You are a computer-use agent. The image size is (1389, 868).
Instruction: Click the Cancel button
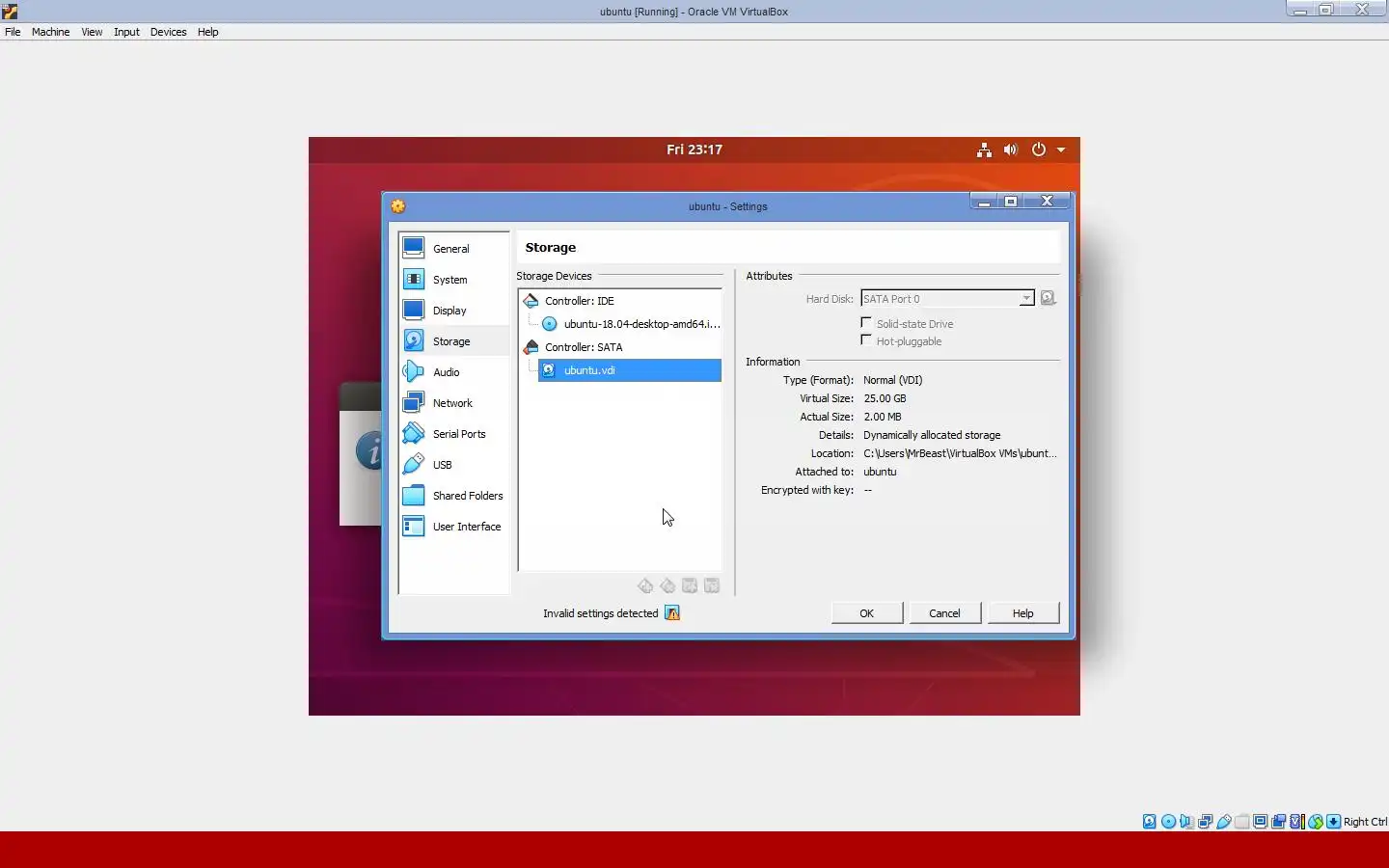tap(944, 613)
